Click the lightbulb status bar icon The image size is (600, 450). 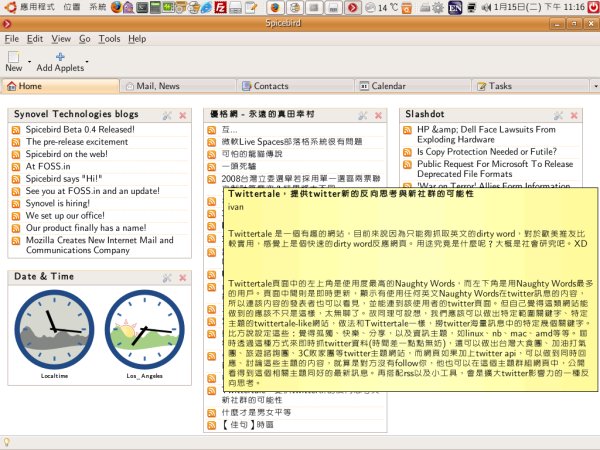6,442
